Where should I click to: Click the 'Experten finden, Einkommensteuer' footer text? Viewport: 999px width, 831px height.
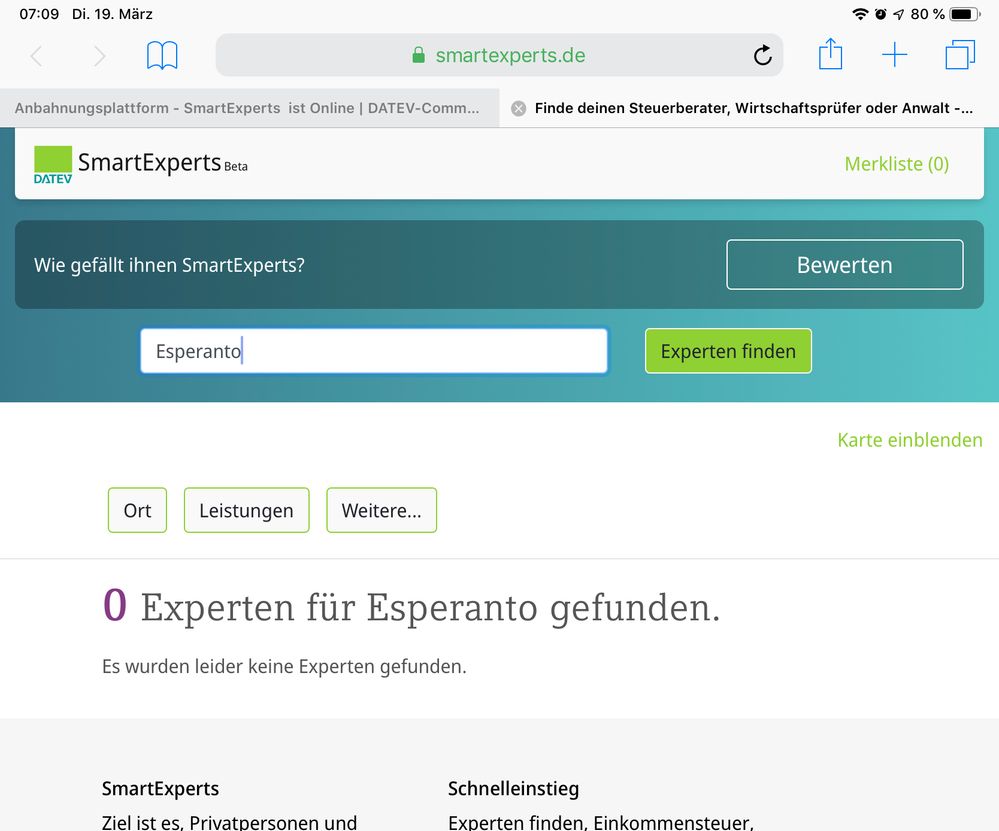(x=601, y=822)
